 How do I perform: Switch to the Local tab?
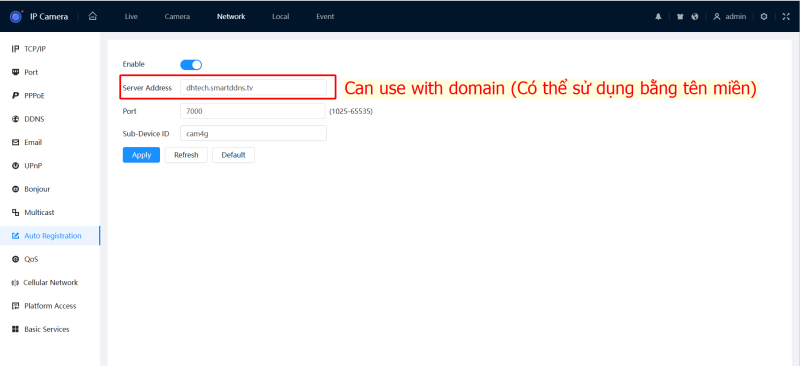click(281, 16)
